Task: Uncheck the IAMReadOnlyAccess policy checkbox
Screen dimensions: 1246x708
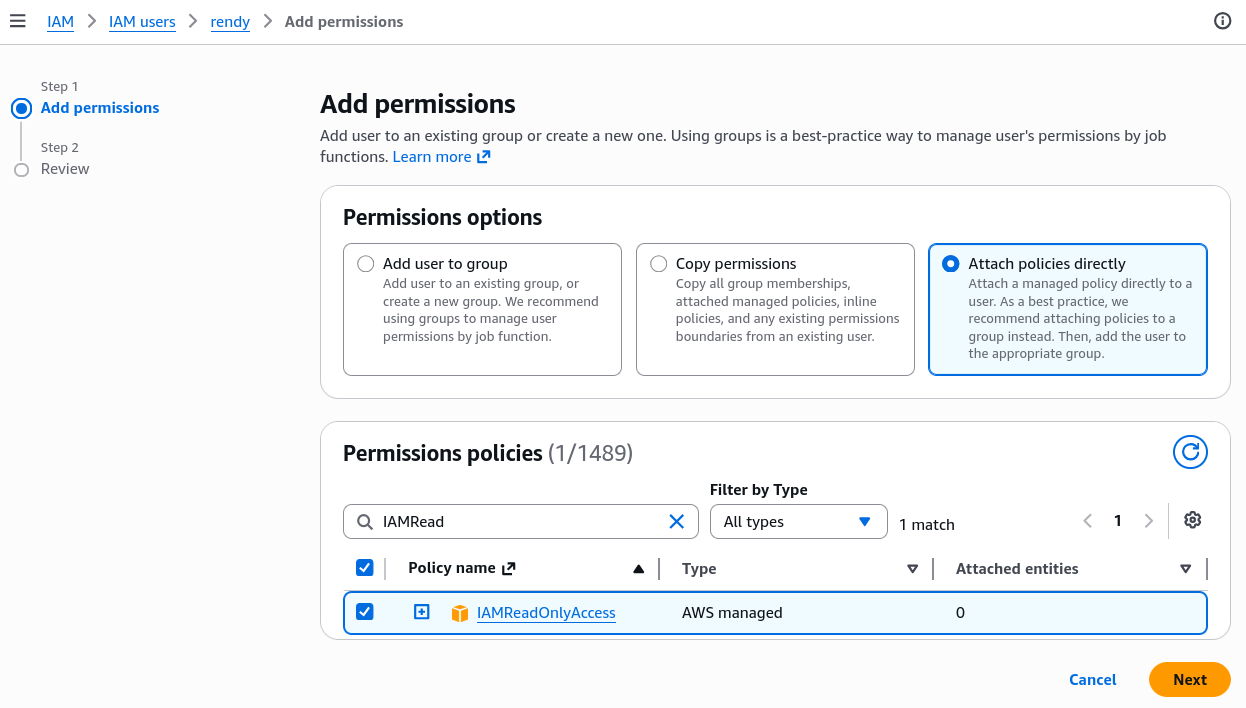Action: 365,611
